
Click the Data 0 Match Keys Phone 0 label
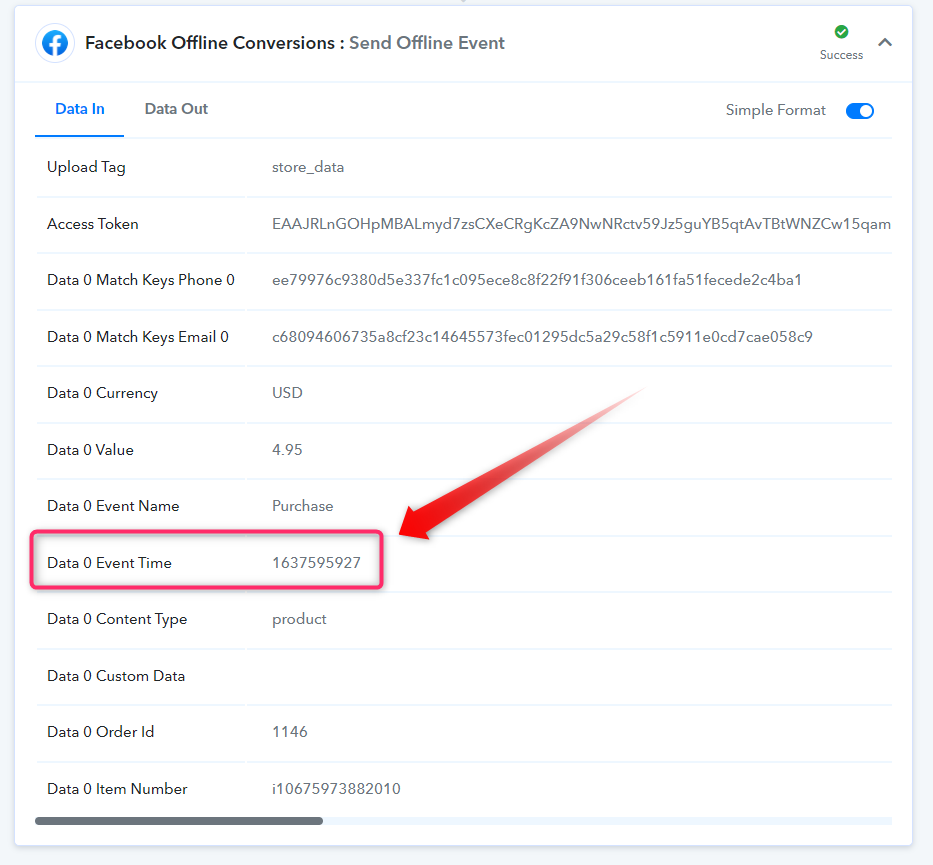[141, 280]
